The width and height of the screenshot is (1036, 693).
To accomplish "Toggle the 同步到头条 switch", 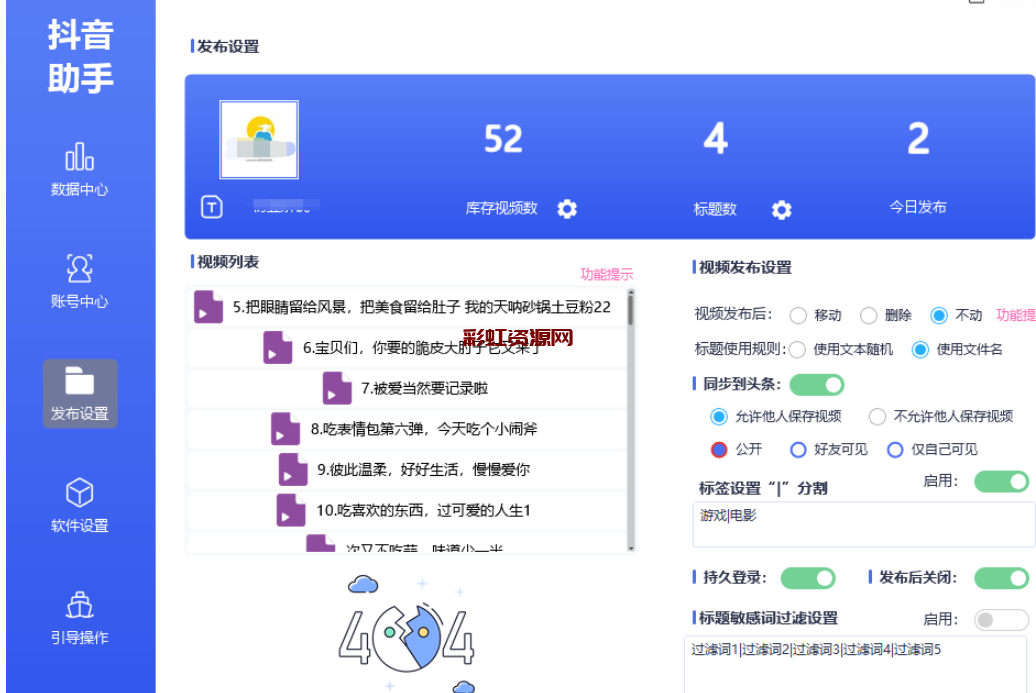I will pos(816,385).
